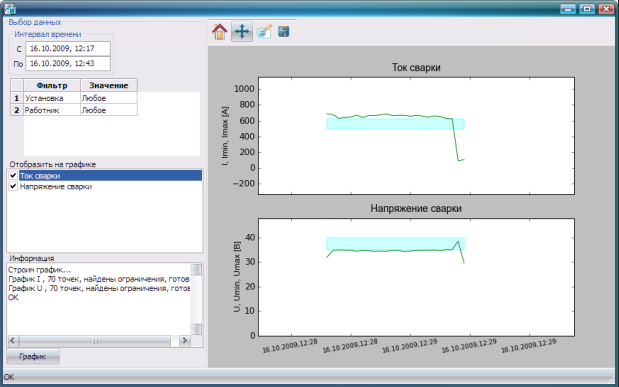This screenshot has height=387, width=619.
Task: Open the Установка filter value Любое
Action: pyautogui.click(x=109, y=98)
